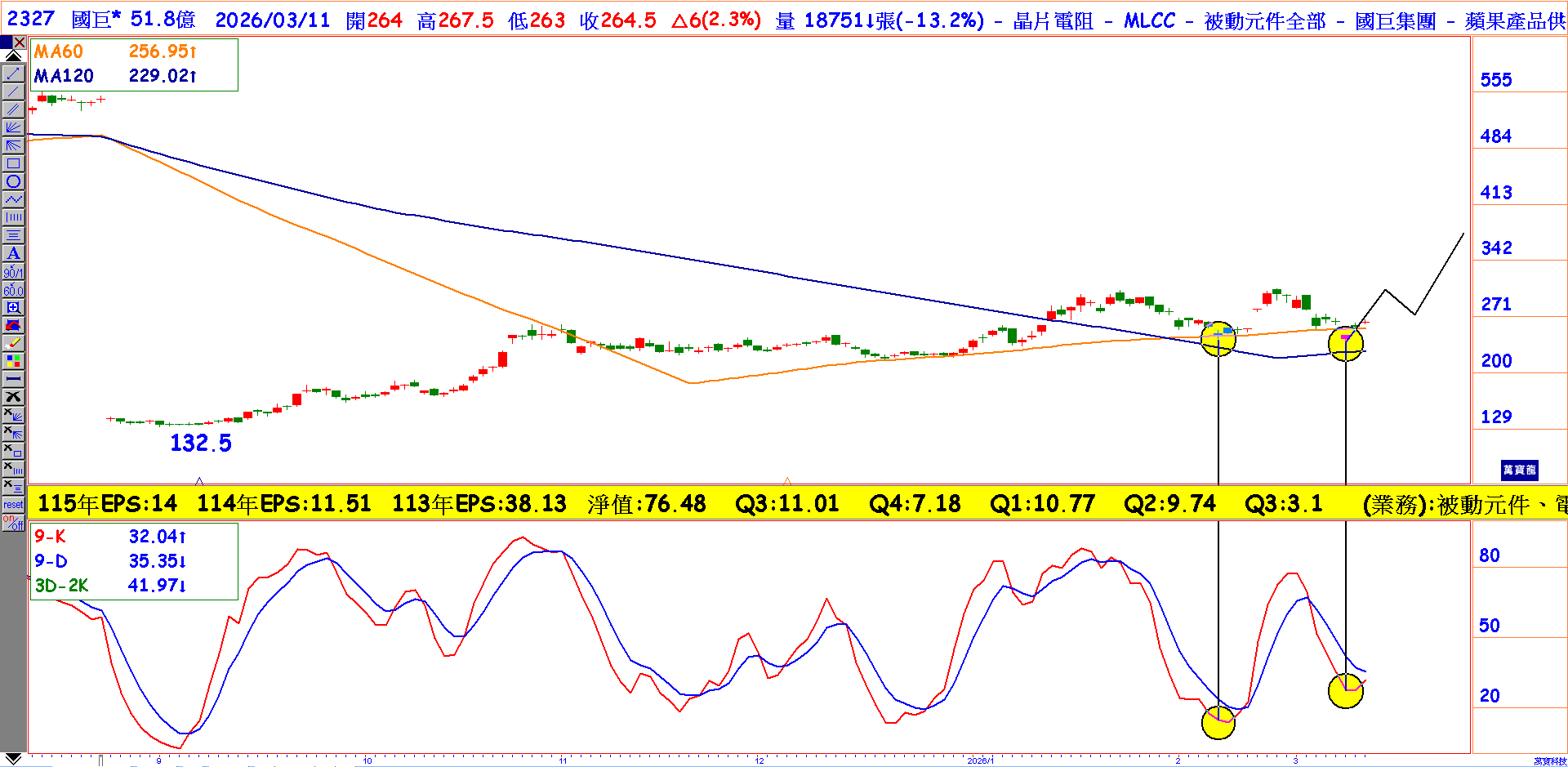Pick the parallel lines drawing tool
This screenshot has width=1568, height=767.
click(x=13, y=109)
